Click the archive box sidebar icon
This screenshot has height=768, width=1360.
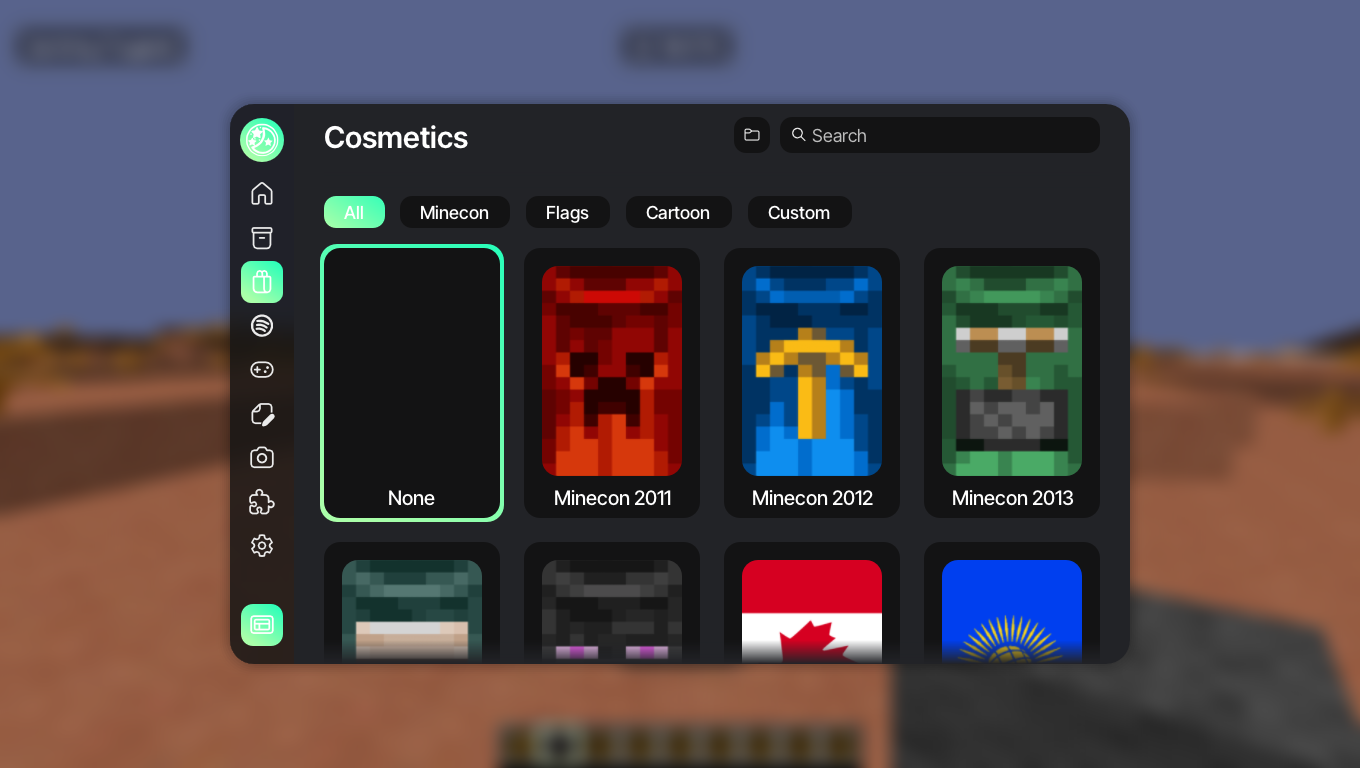[262, 238]
